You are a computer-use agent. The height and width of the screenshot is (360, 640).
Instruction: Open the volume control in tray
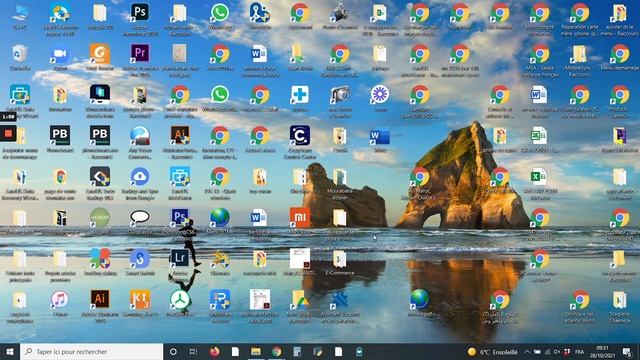557,352
